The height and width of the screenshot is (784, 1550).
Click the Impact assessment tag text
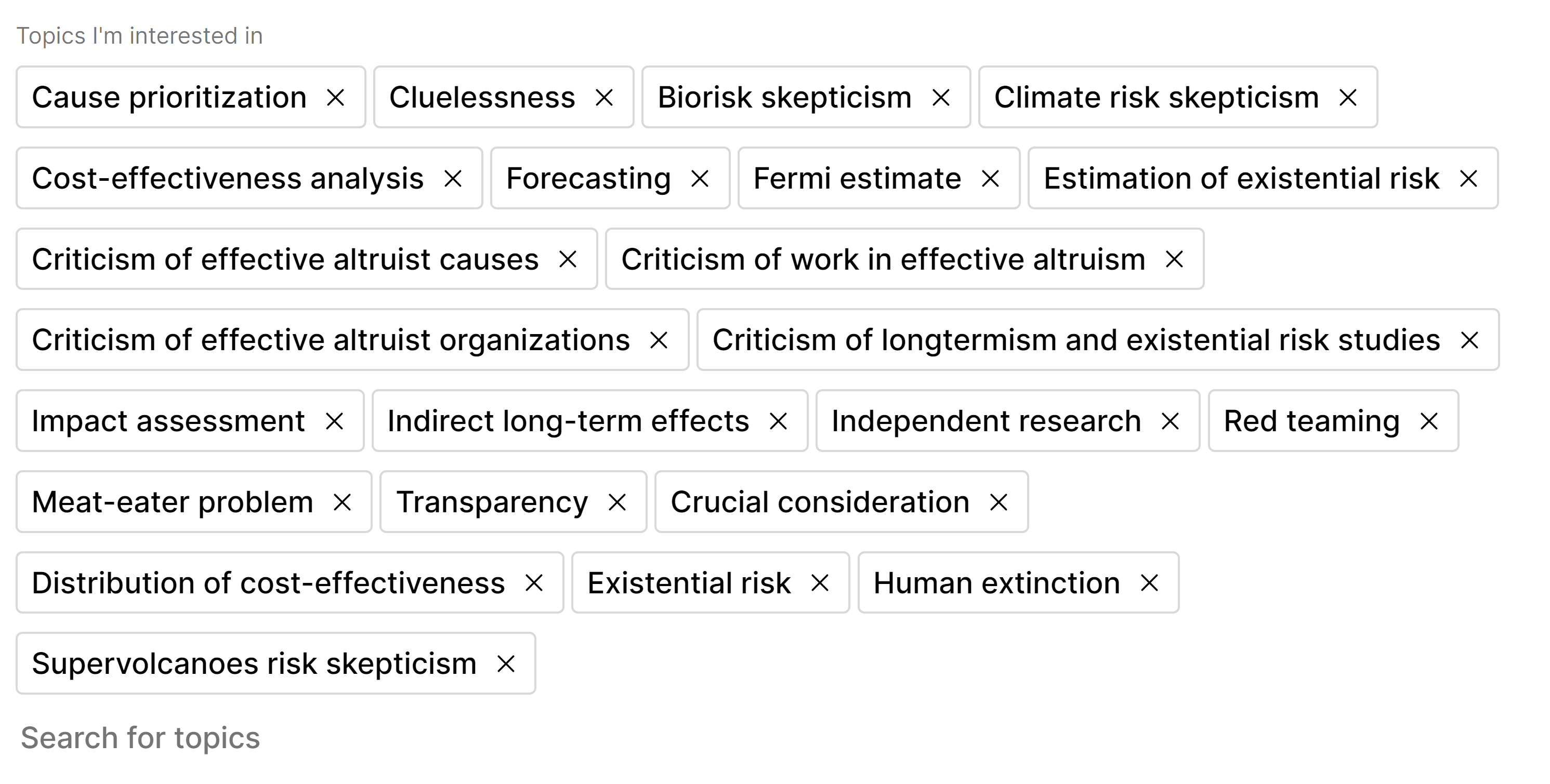tap(168, 421)
